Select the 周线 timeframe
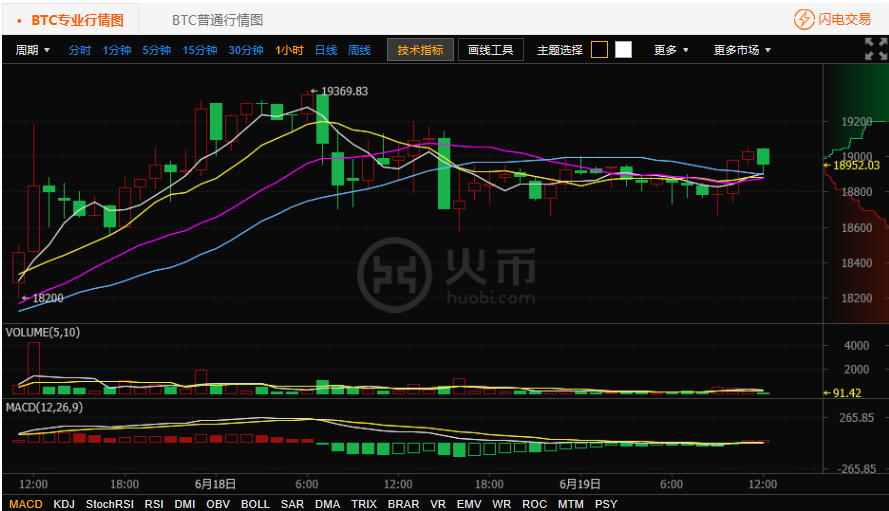This screenshot has height=511, width=889. click(359, 50)
